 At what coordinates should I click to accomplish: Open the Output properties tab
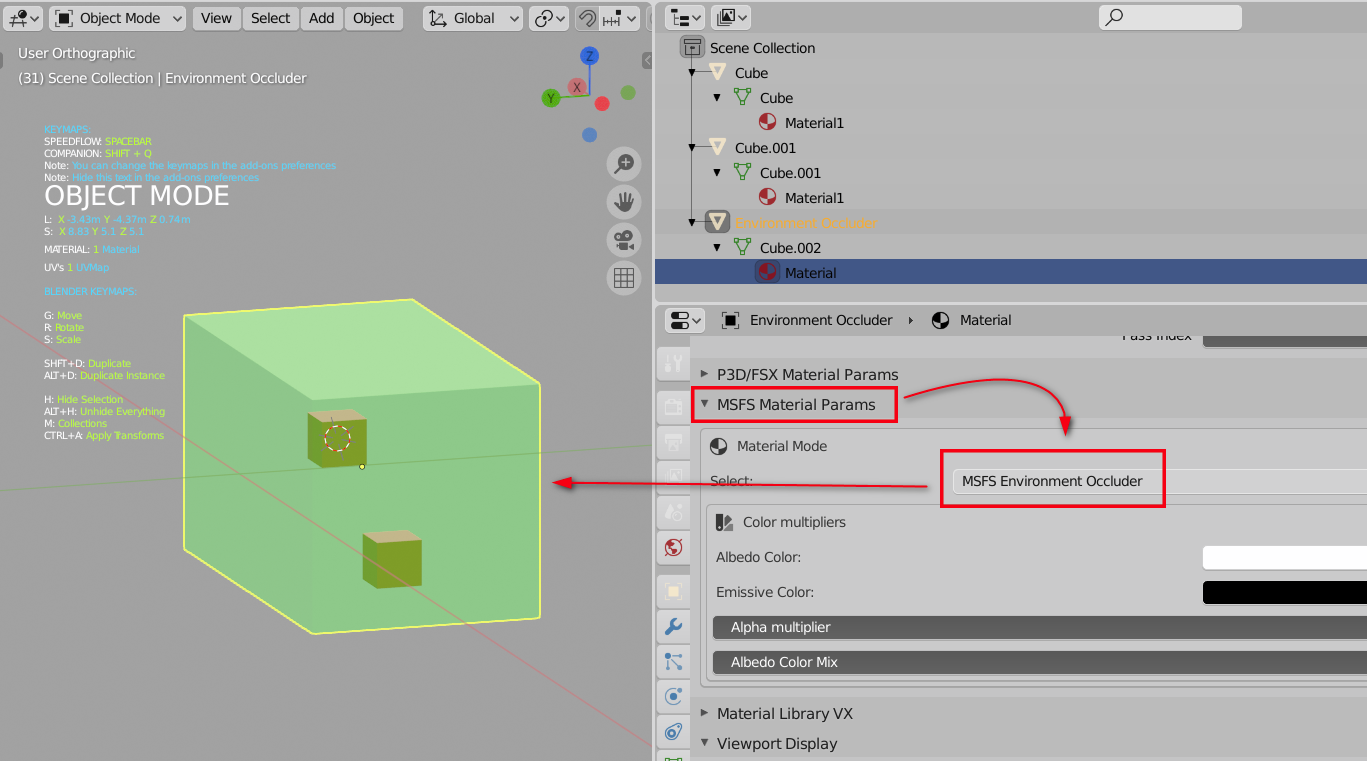point(674,442)
